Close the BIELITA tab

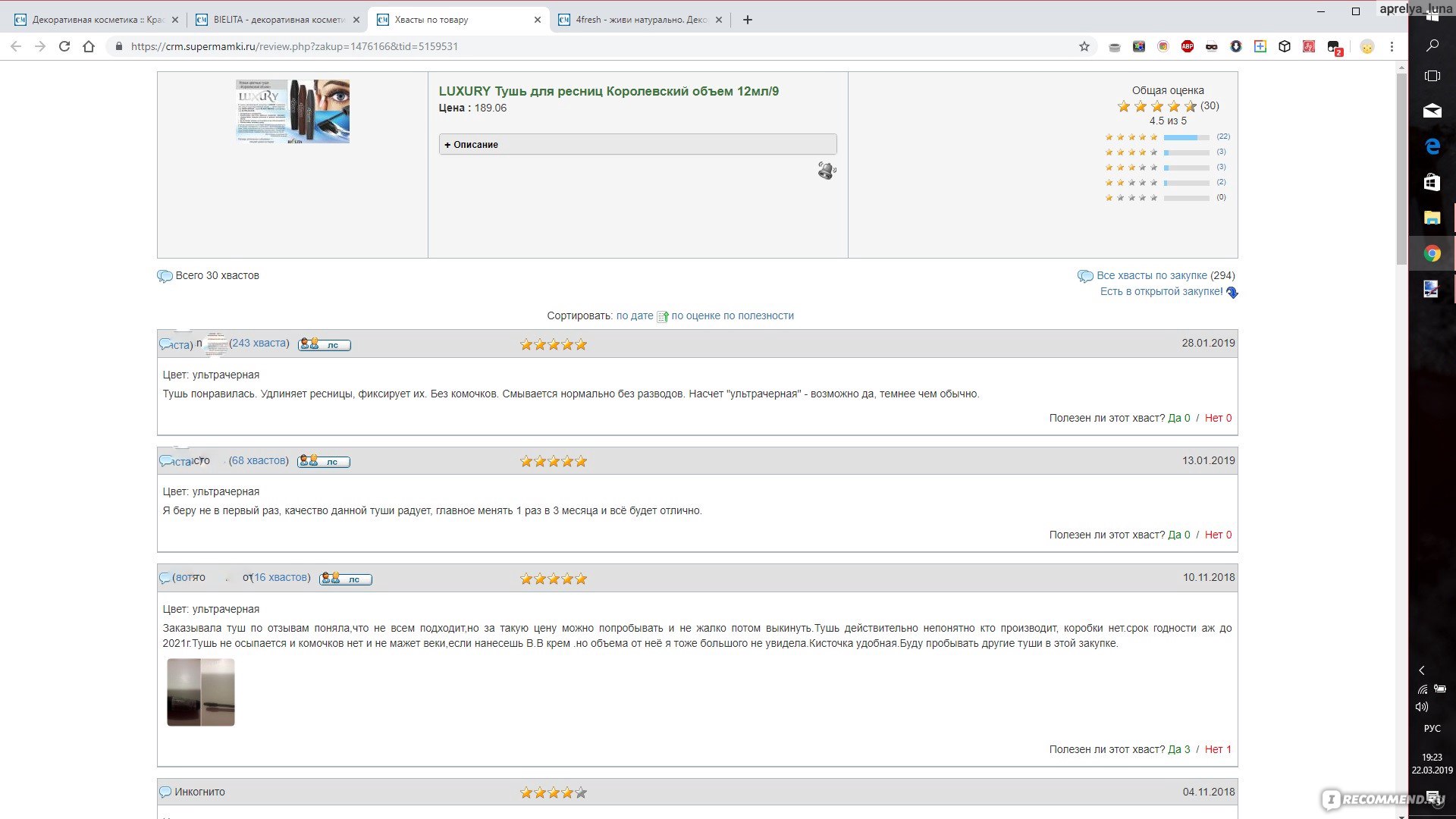pos(356,20)
